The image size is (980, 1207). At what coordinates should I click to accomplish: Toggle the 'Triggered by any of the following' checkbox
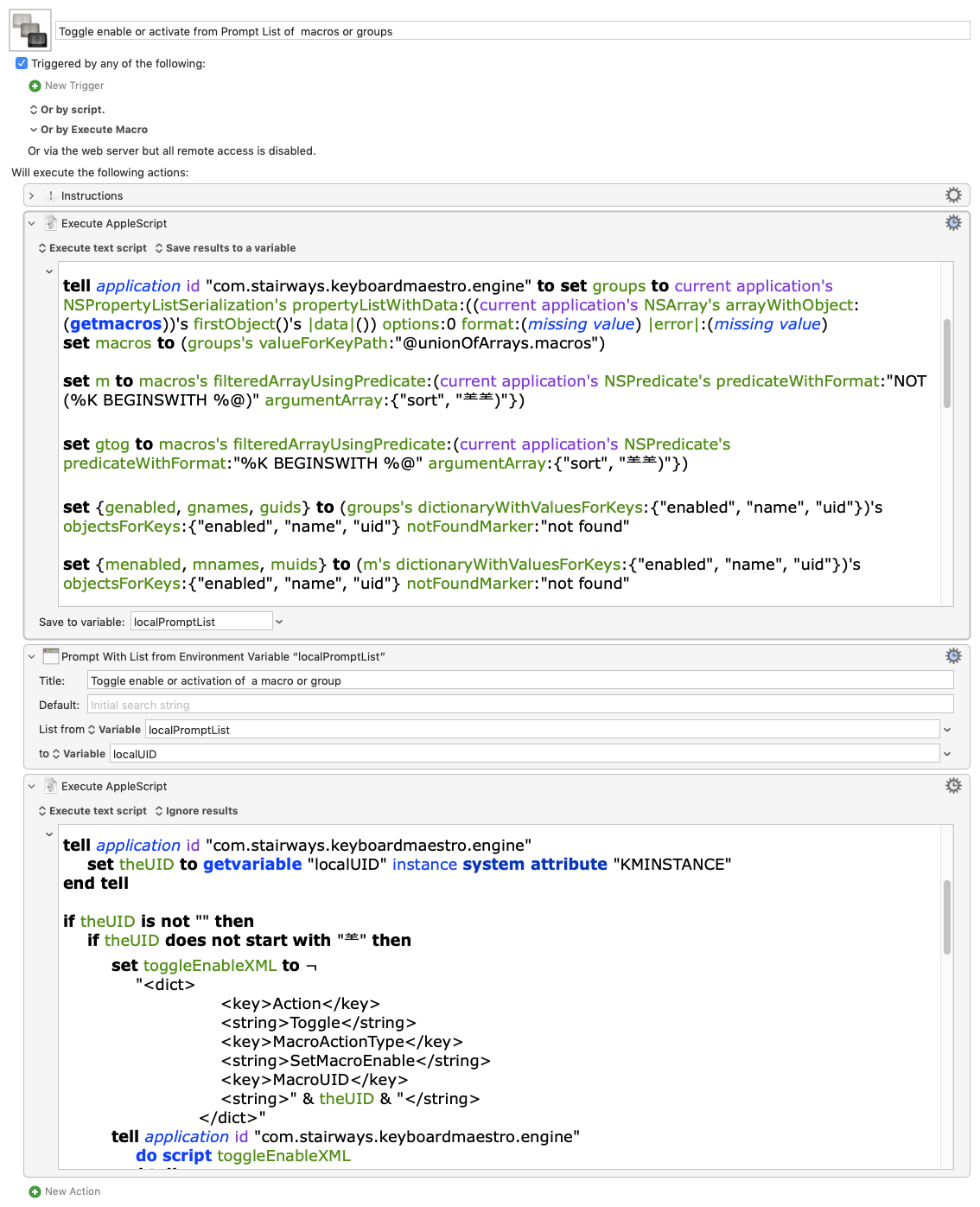point(22,63)
